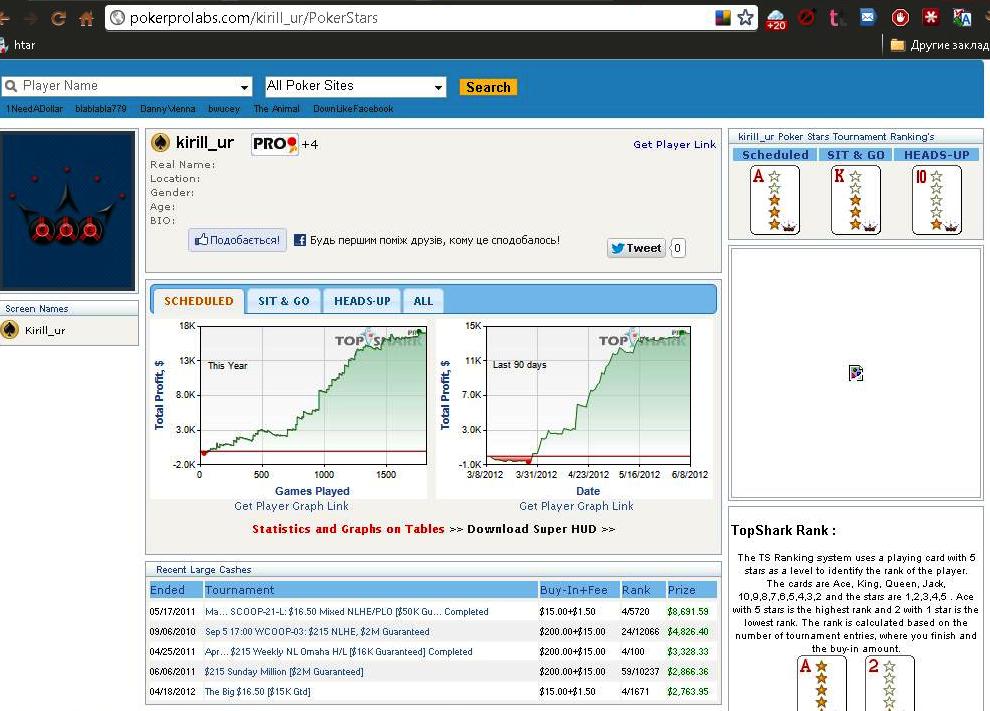
Task: Click the Ace ranking card under Scheduled
Action: click(x=775, y=200)
